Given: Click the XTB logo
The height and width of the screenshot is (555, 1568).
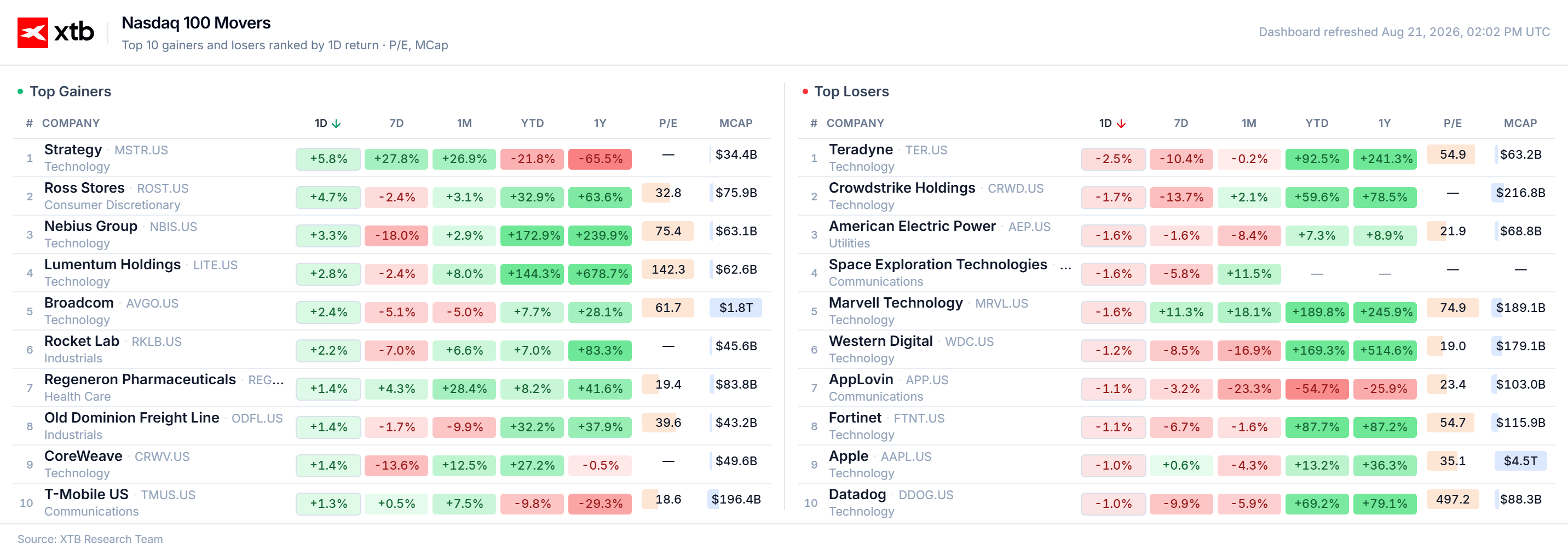Looking at the screenshot, I should pyautogui.click(x=56, y=32).
